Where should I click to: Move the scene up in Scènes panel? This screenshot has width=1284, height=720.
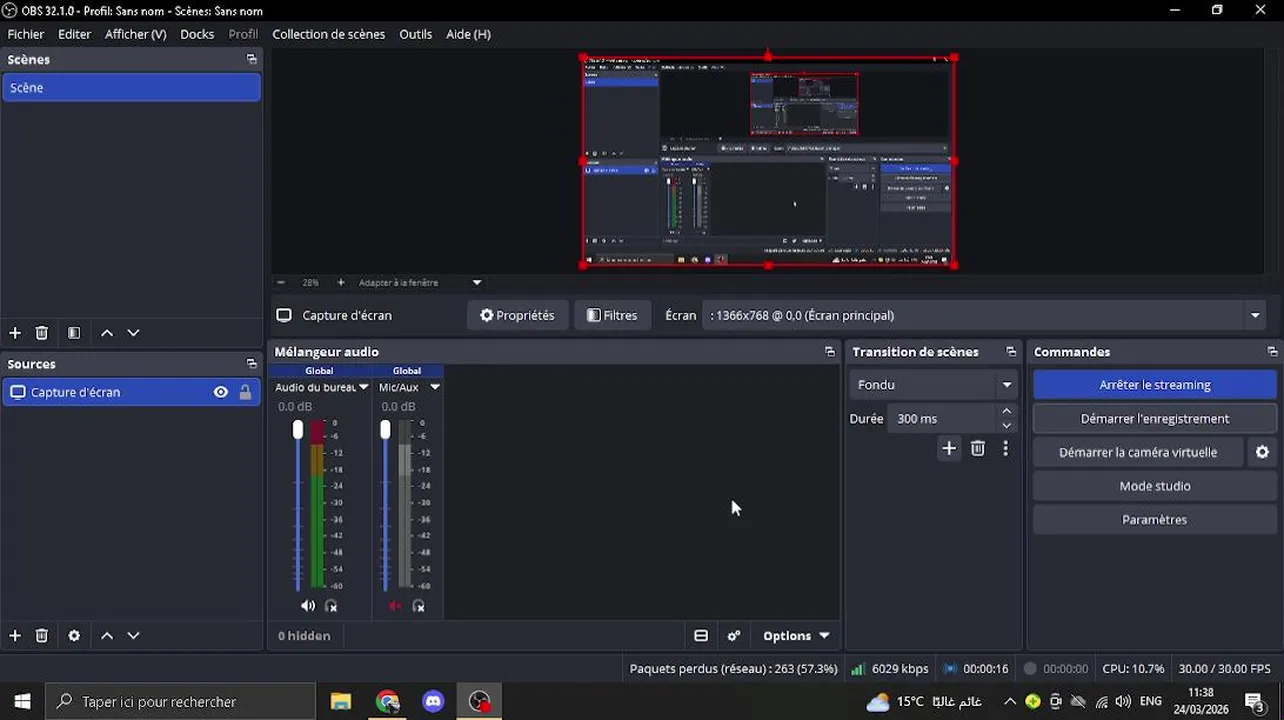[107, 333]
